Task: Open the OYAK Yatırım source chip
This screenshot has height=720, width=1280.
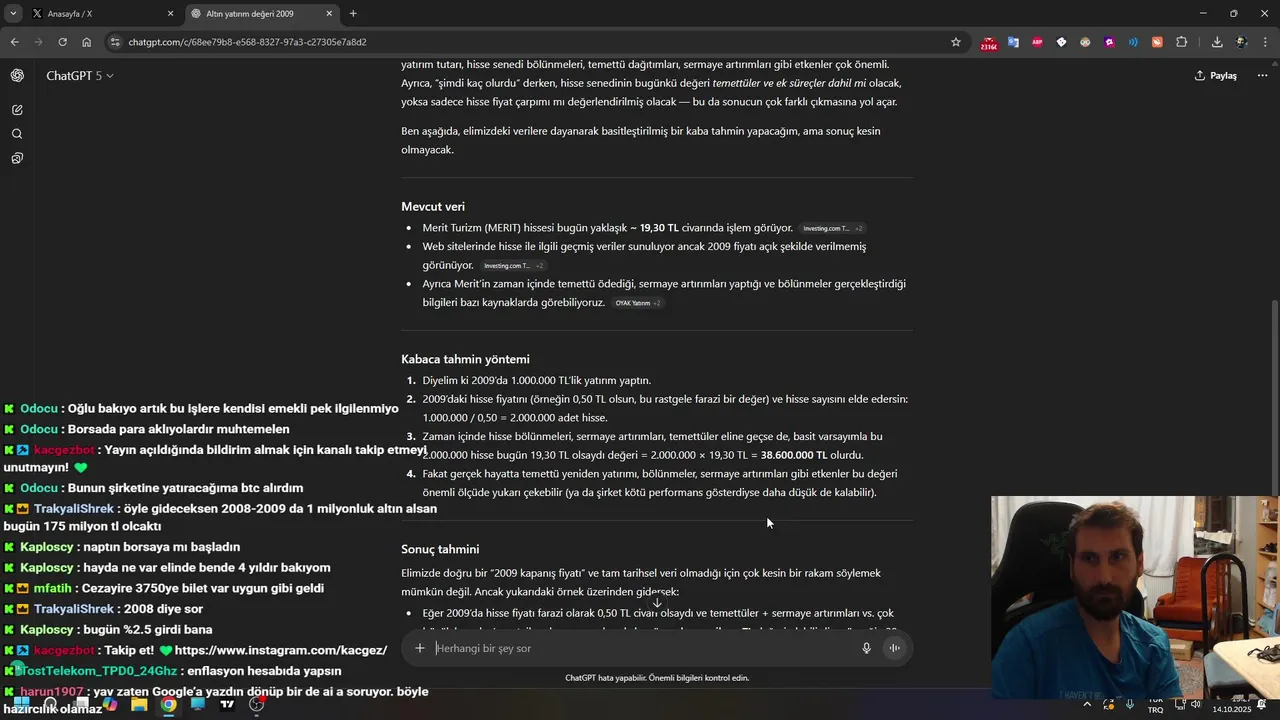Action: [638, 303]
